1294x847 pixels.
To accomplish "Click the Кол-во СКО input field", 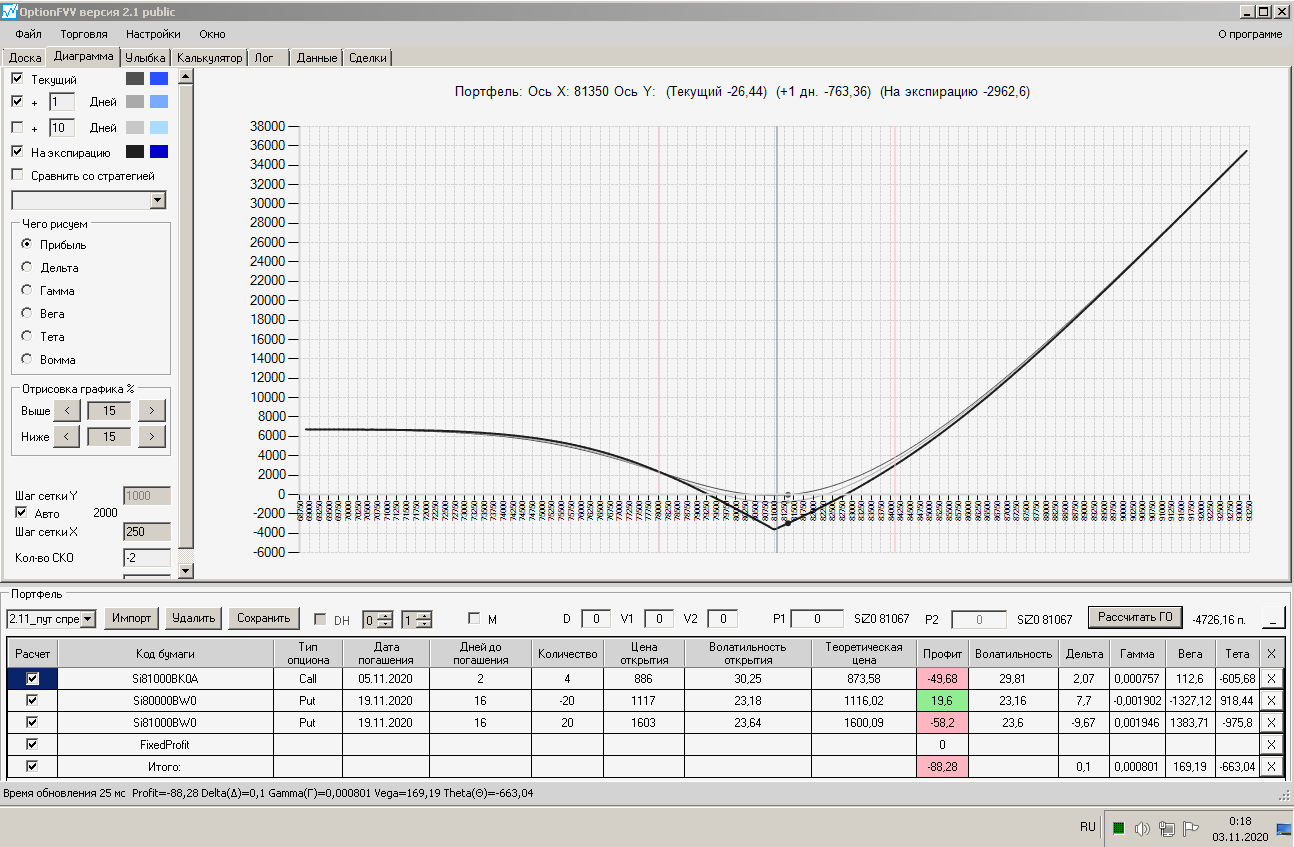I will pyautogui.click(x=146, y=558).
